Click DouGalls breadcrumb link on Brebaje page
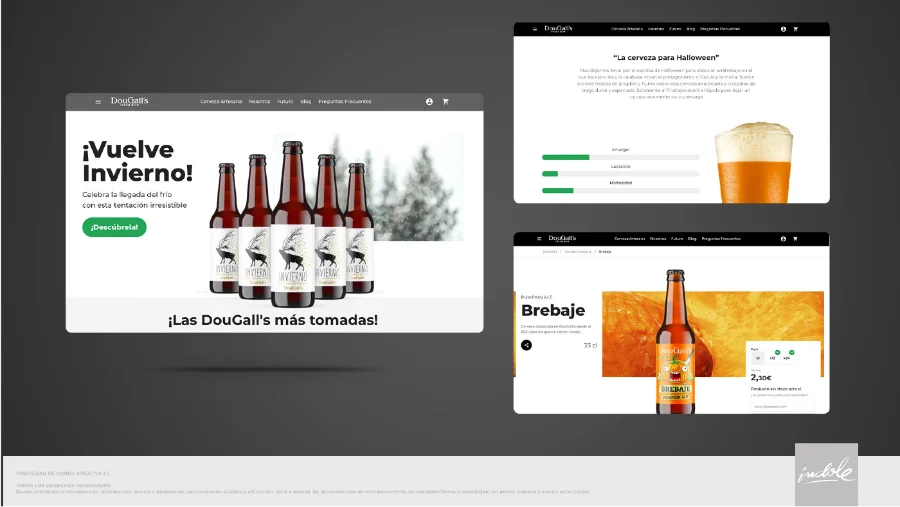Image resolution: width=900 pixels, height=507 pixels. pyautogui.click(x=550, y=251)
